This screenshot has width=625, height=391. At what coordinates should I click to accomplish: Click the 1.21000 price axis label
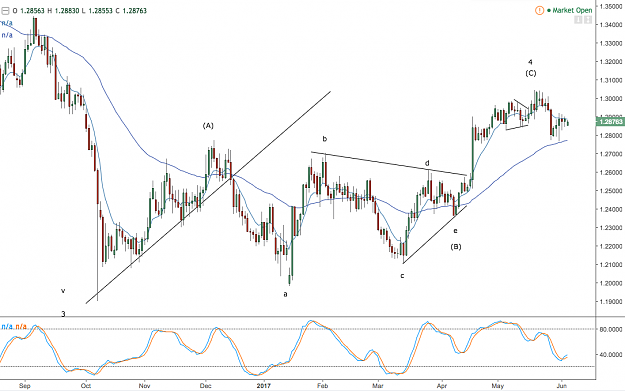tap(611, 265)
